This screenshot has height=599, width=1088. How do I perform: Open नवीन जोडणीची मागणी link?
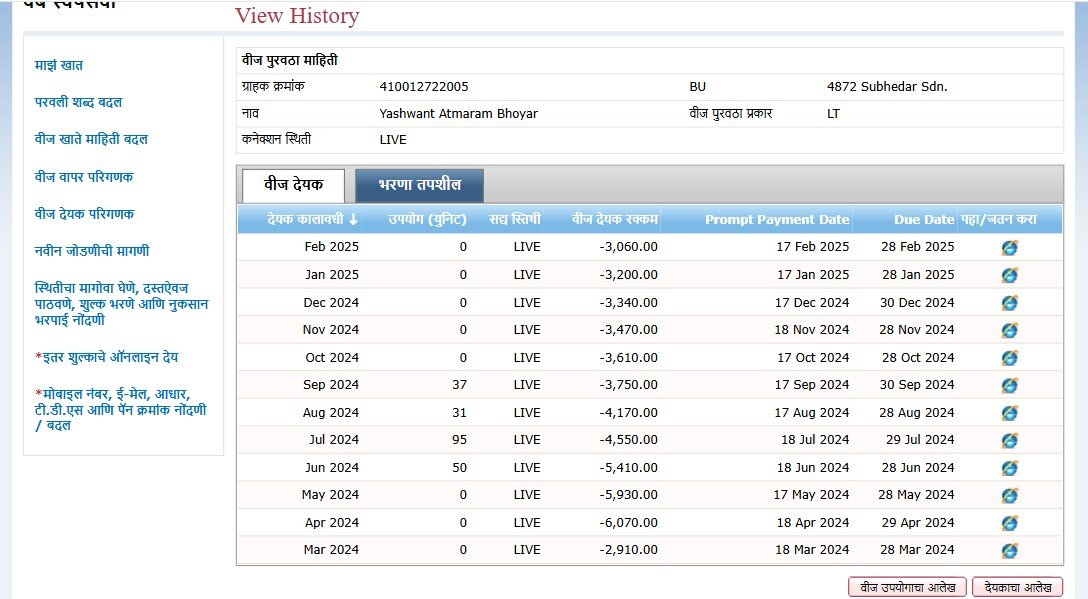(92, 251)
